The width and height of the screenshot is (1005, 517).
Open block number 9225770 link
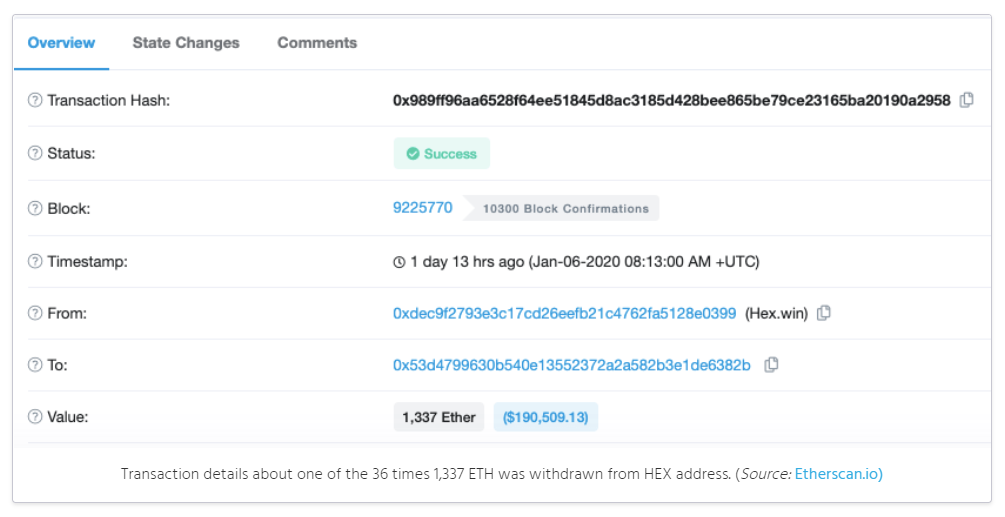pyautogui.click(x=422, y=208)
